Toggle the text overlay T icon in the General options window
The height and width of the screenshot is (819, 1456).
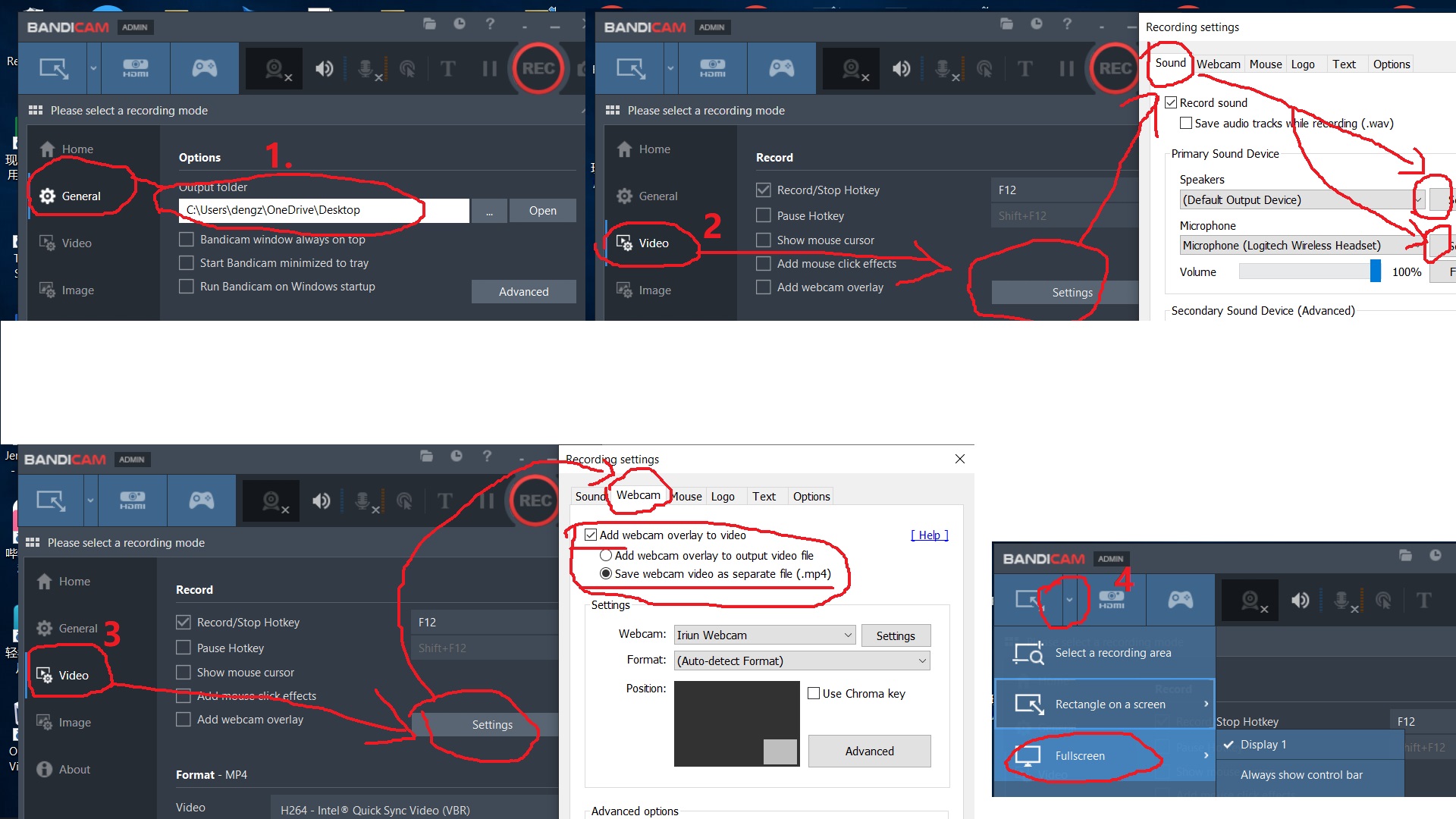pyautogui.click(x=448, y=69)
